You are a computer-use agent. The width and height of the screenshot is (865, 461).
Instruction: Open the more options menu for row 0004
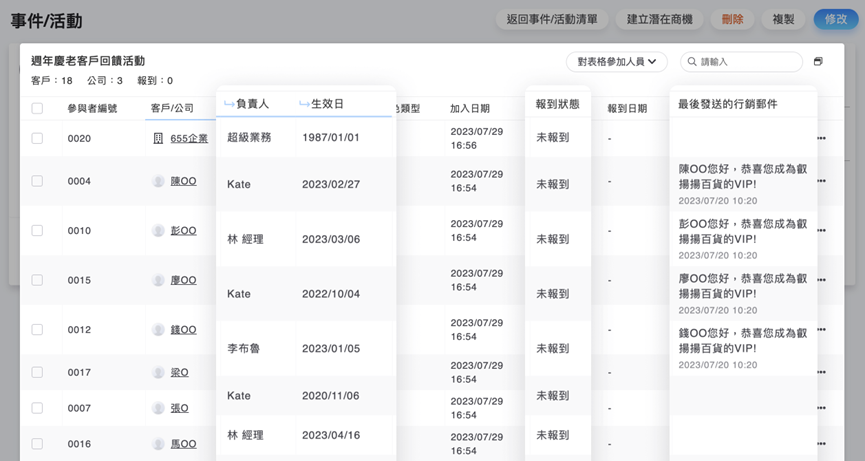(821, 181)
